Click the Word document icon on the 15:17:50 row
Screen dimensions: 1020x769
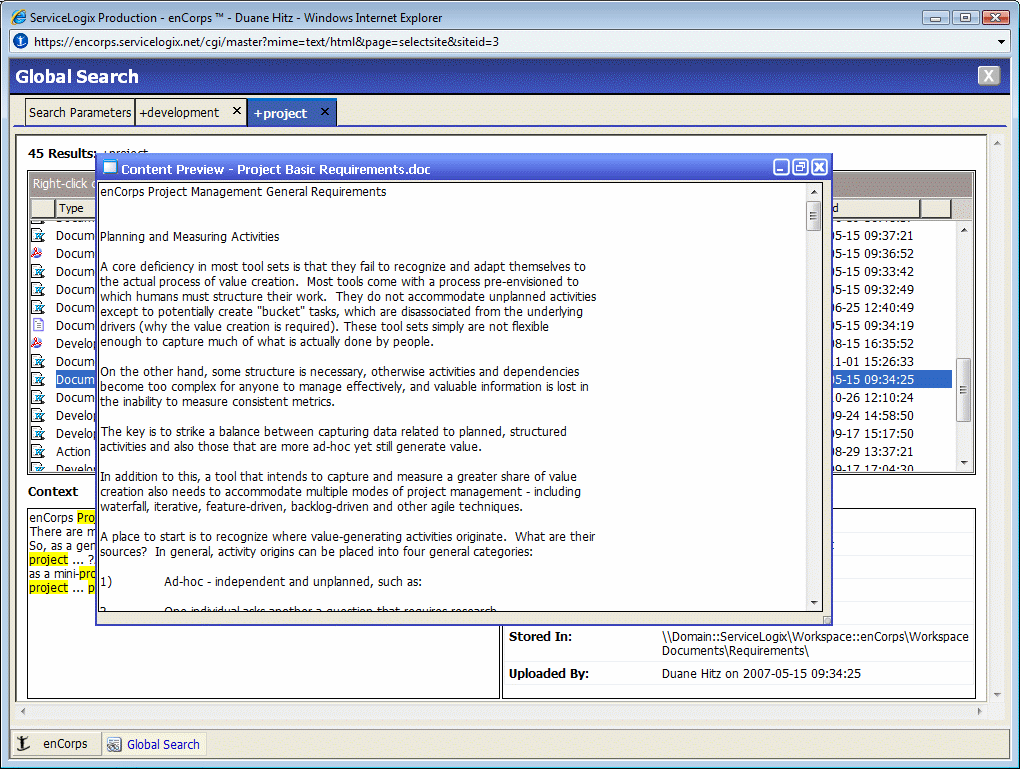[39, 433]
